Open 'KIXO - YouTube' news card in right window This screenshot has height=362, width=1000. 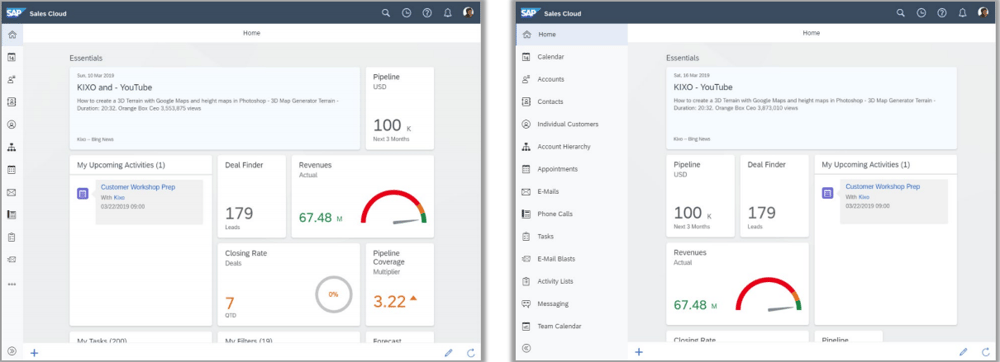click(811, 108)
